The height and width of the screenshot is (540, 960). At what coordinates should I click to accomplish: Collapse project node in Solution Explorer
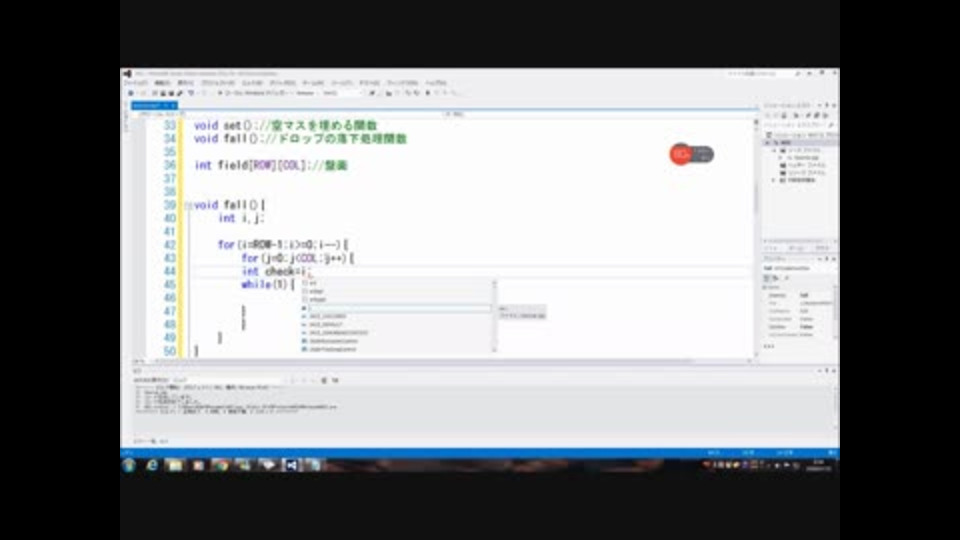(768, 143)
